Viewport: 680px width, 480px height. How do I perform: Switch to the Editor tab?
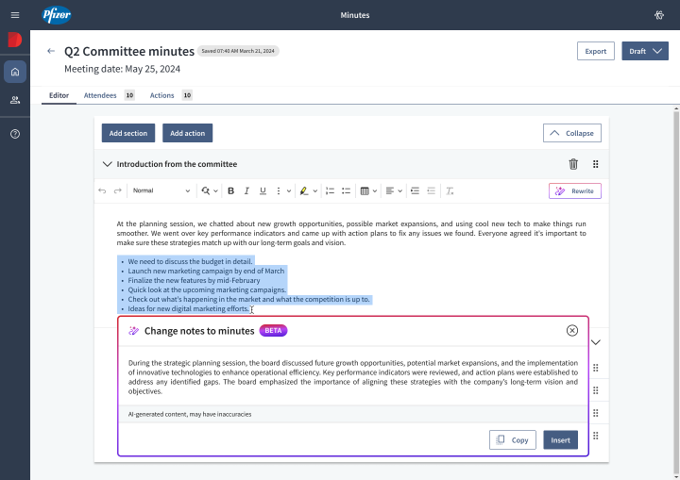point(59,95)
